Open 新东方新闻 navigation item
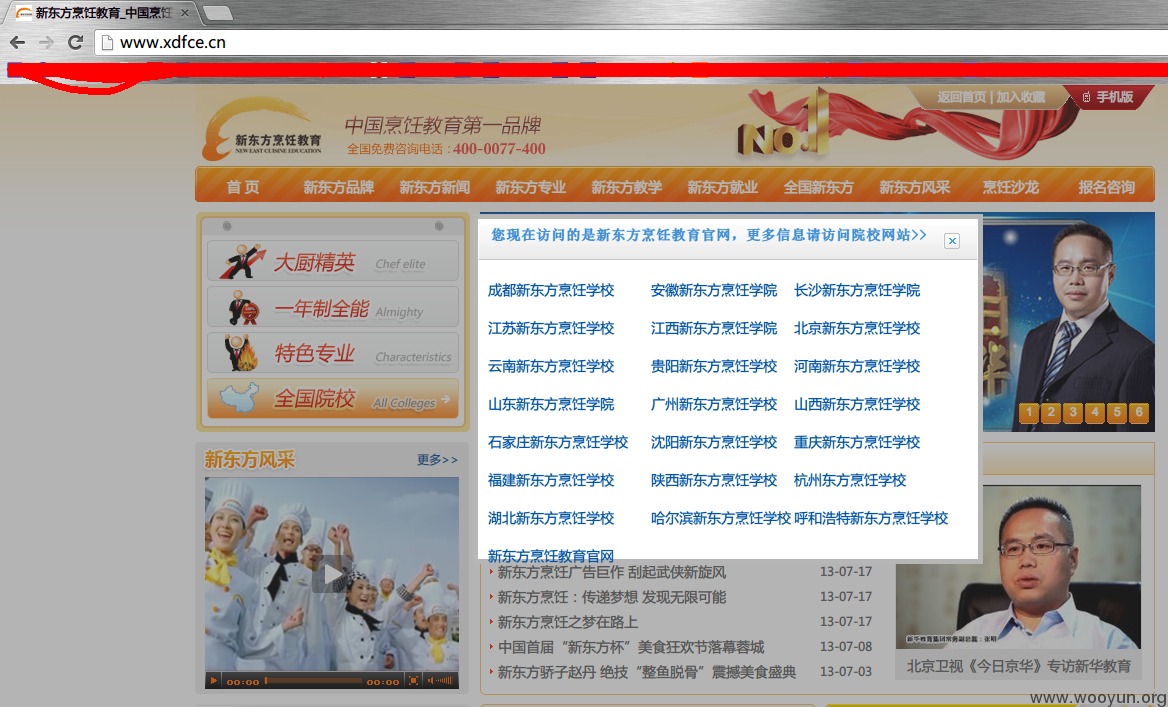This screenshot has height=707, width=1168. point(434,187)
